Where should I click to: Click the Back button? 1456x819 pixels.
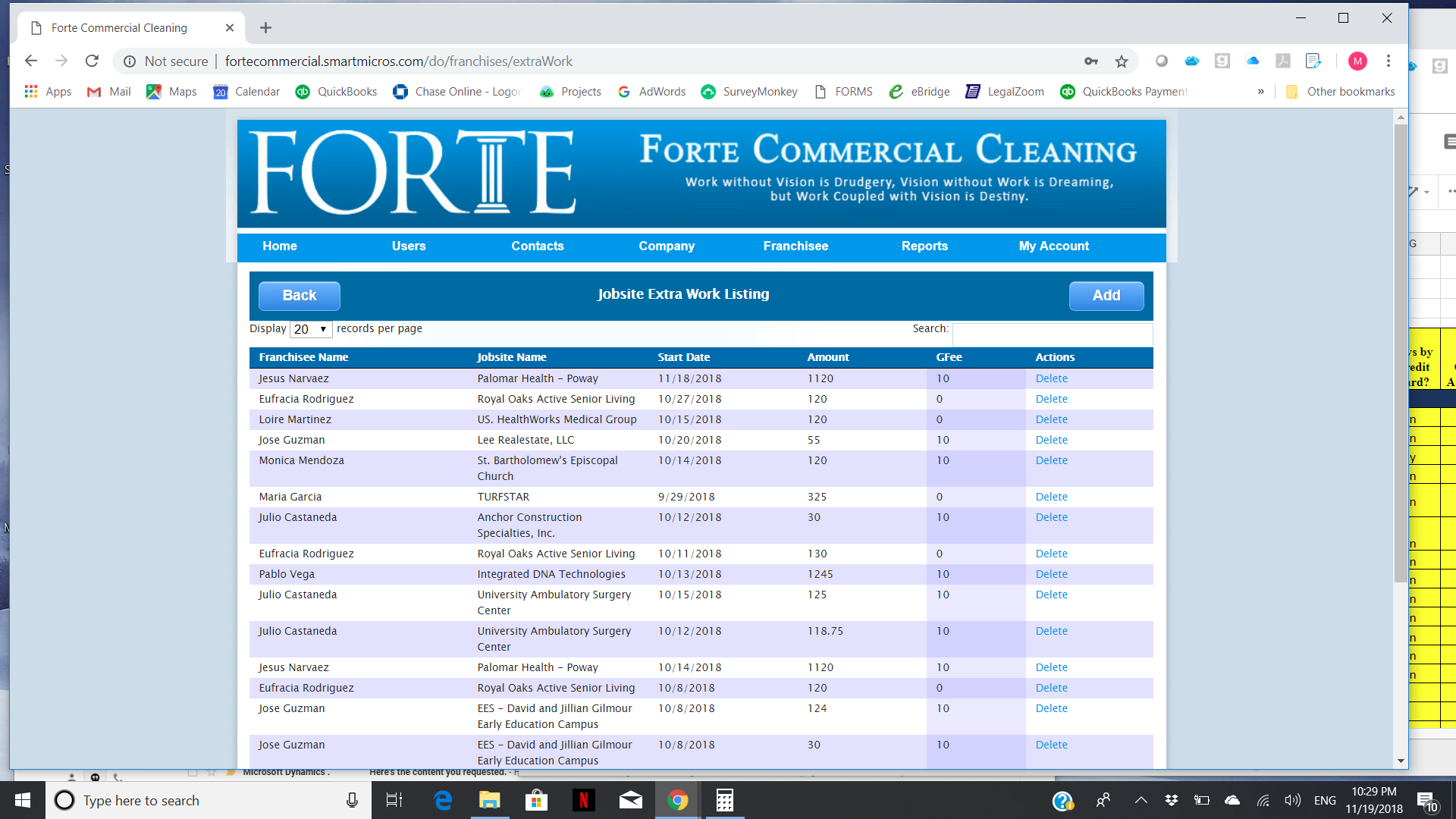(300, 296)
